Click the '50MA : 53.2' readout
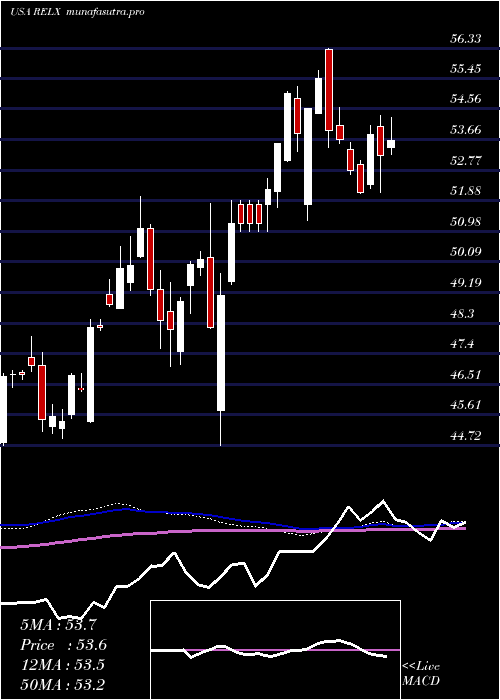Screen dimensions: 500x700 point(62,685)
